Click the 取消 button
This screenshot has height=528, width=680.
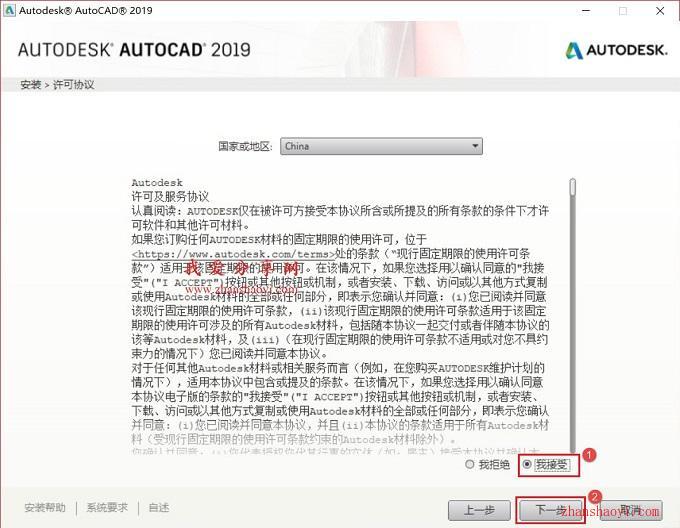pos(631,510)
